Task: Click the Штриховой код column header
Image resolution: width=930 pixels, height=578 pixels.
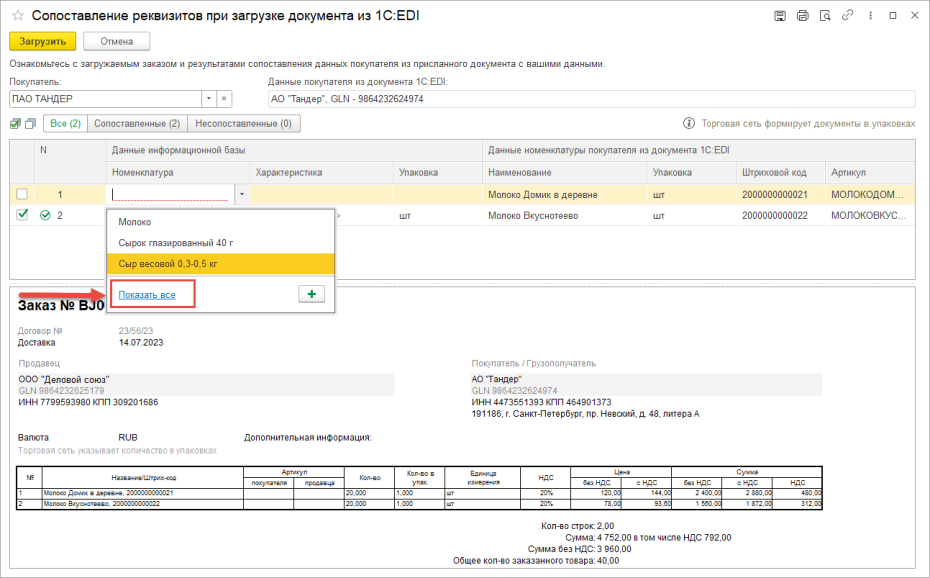Action: point(781,173)
